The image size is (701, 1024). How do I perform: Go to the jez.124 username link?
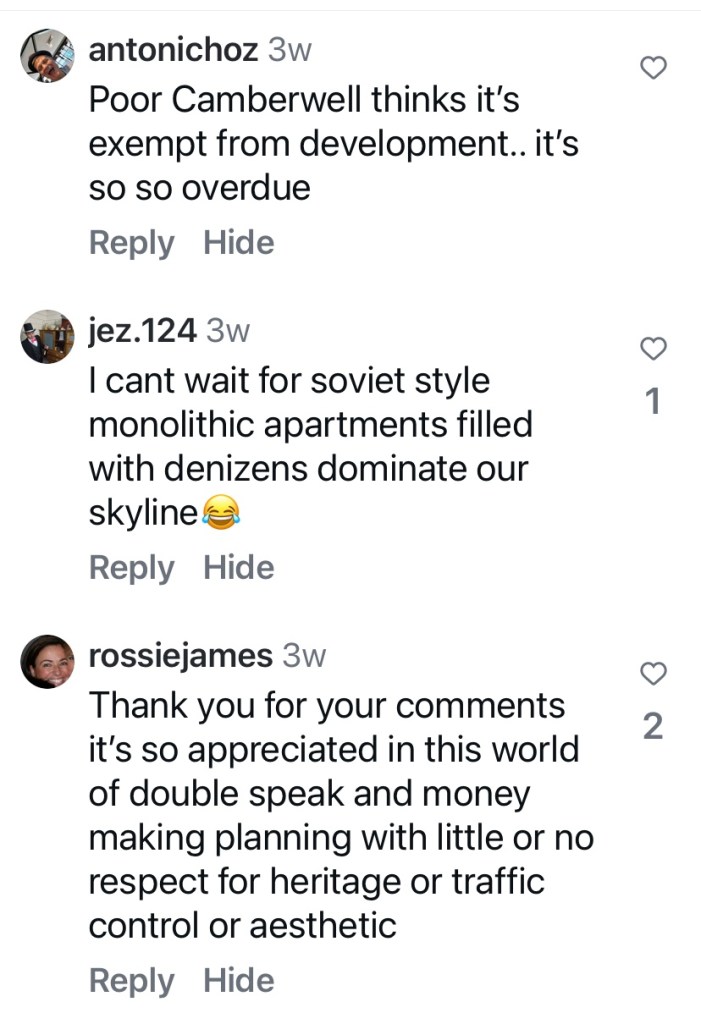point(142,332)
